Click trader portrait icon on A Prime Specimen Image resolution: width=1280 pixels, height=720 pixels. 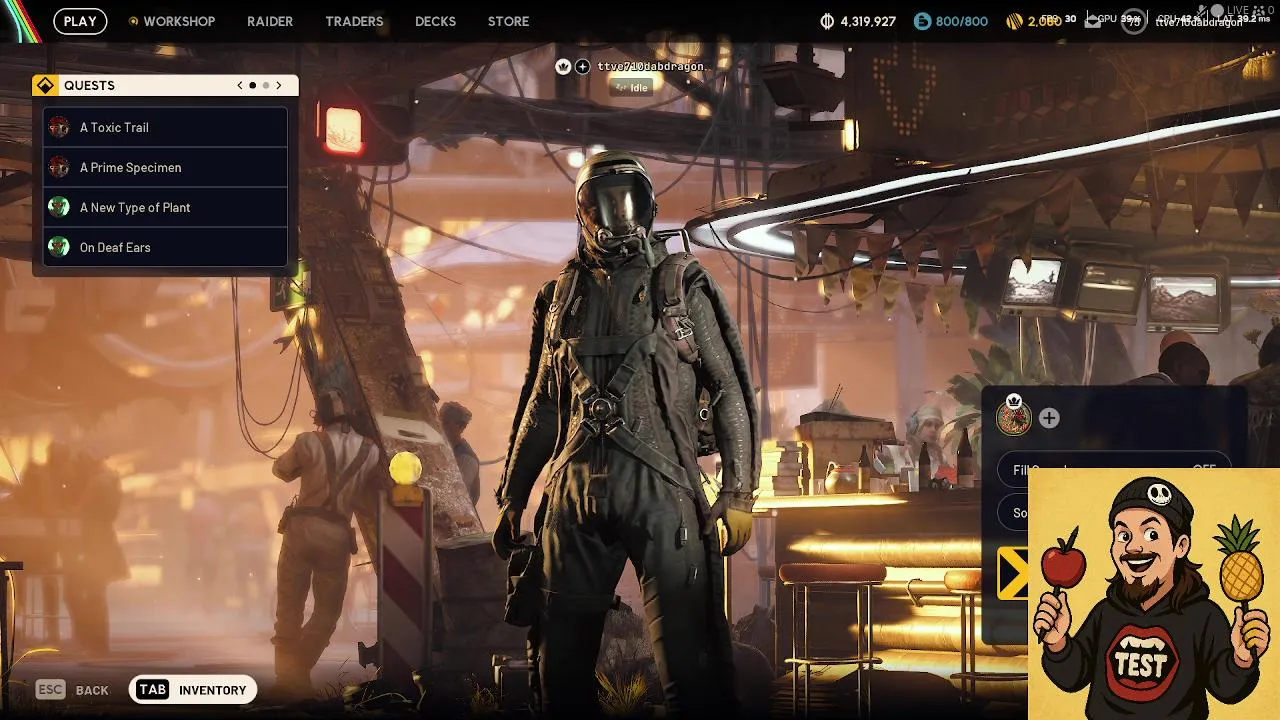pos(59,167)
